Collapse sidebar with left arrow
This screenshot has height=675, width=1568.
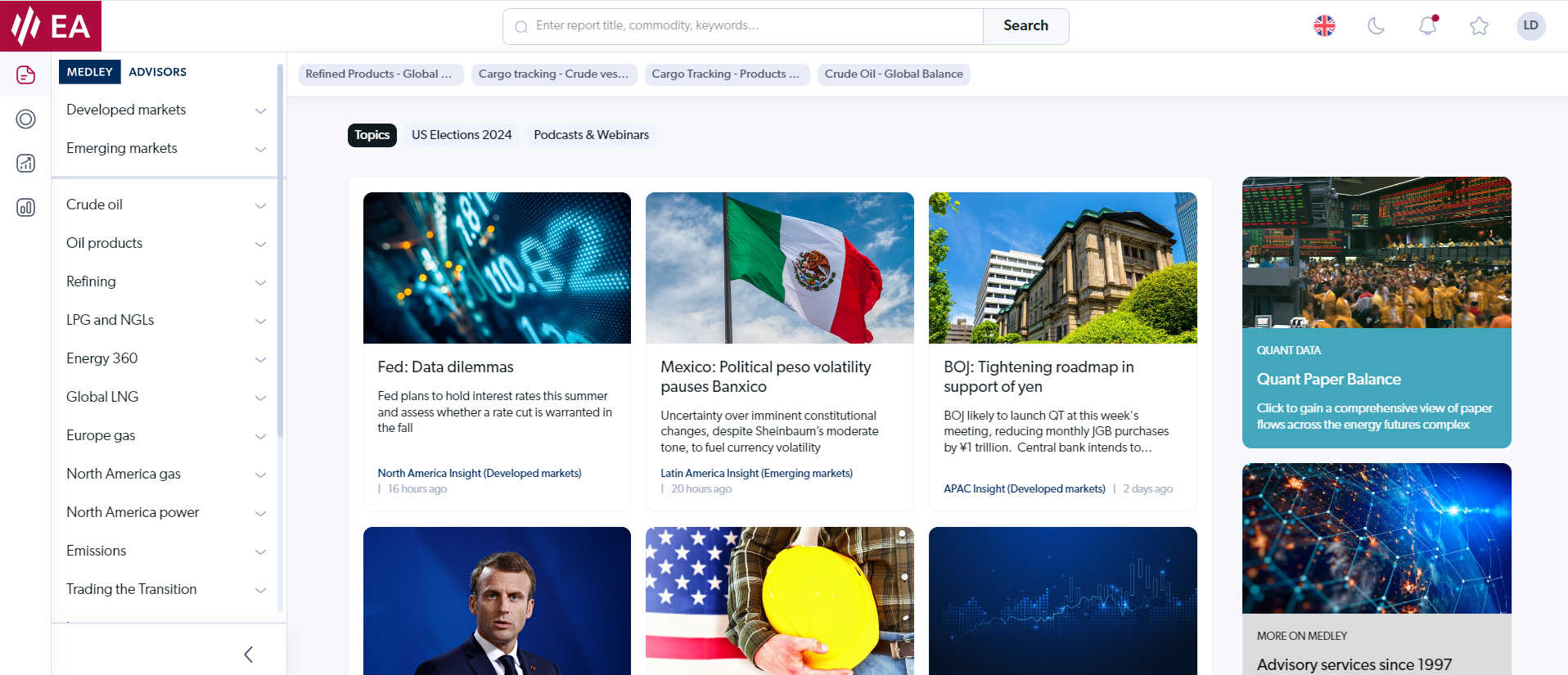(x=249, y=655)
